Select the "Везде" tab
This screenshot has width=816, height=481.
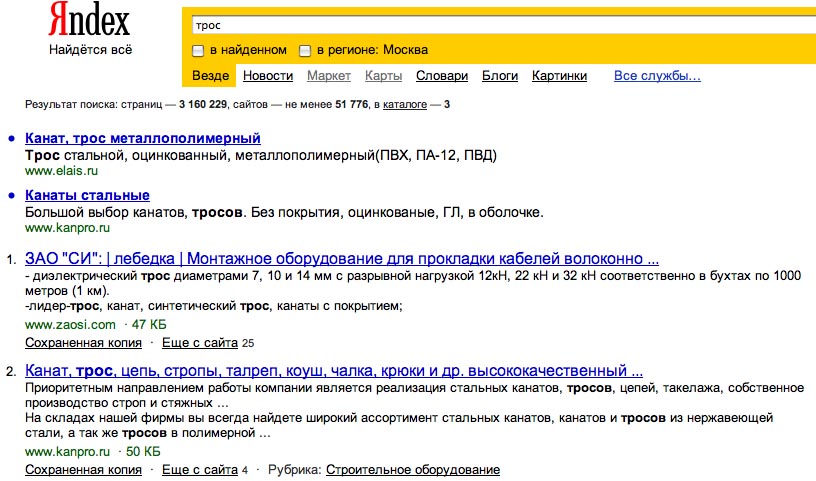[210, 76]
